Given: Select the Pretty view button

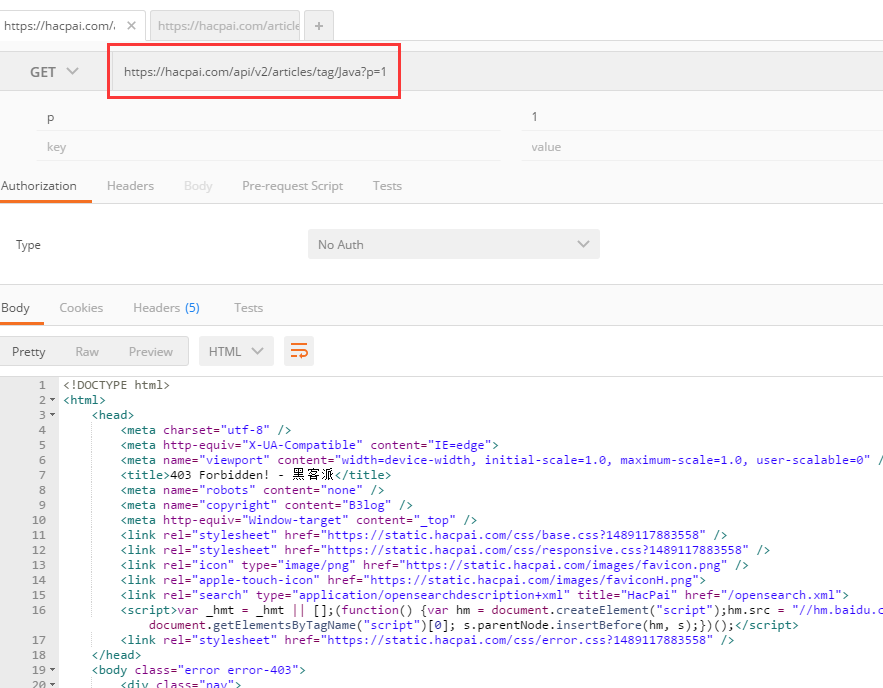Looking at the screenshot, I should [29, 351].
